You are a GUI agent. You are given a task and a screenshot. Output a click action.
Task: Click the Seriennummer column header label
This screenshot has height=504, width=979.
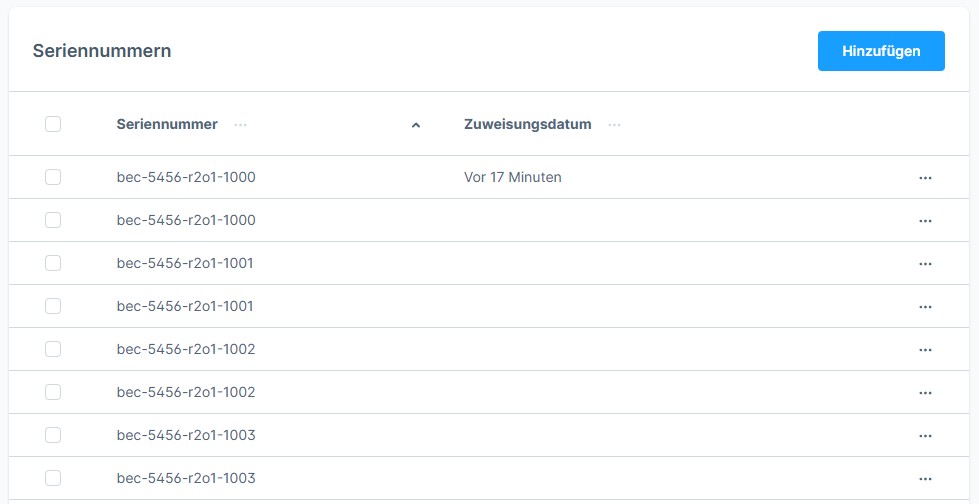tap(167, 124)
